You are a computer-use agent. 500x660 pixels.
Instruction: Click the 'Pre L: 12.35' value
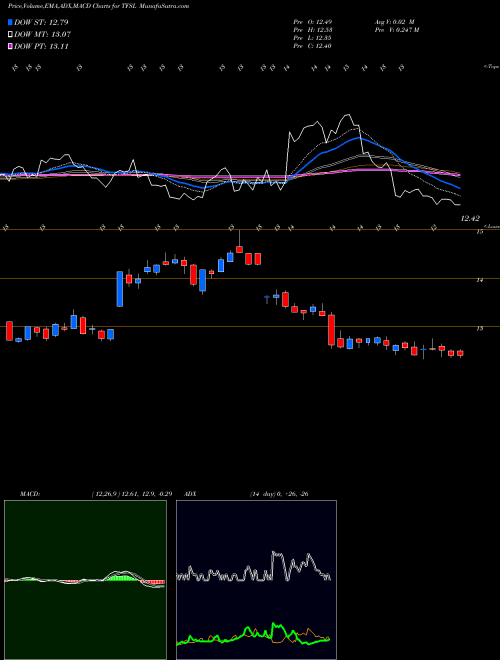(x=312, y=38)
